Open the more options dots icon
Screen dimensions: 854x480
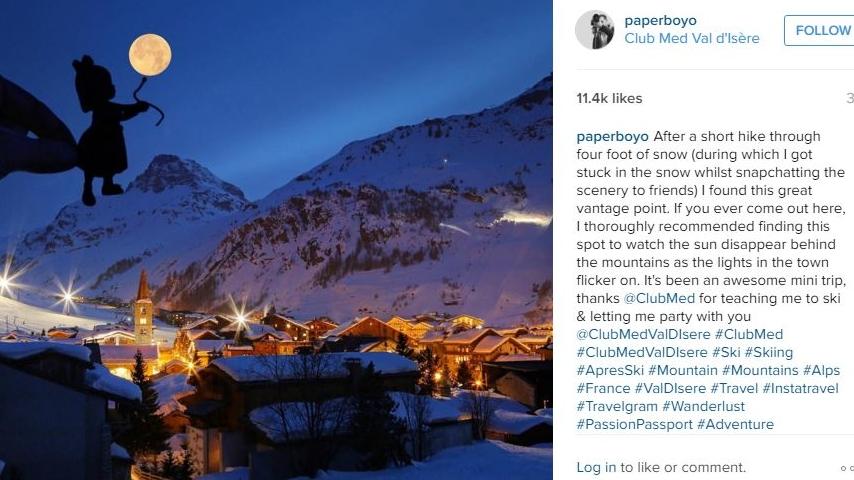[x=847, y=468]
